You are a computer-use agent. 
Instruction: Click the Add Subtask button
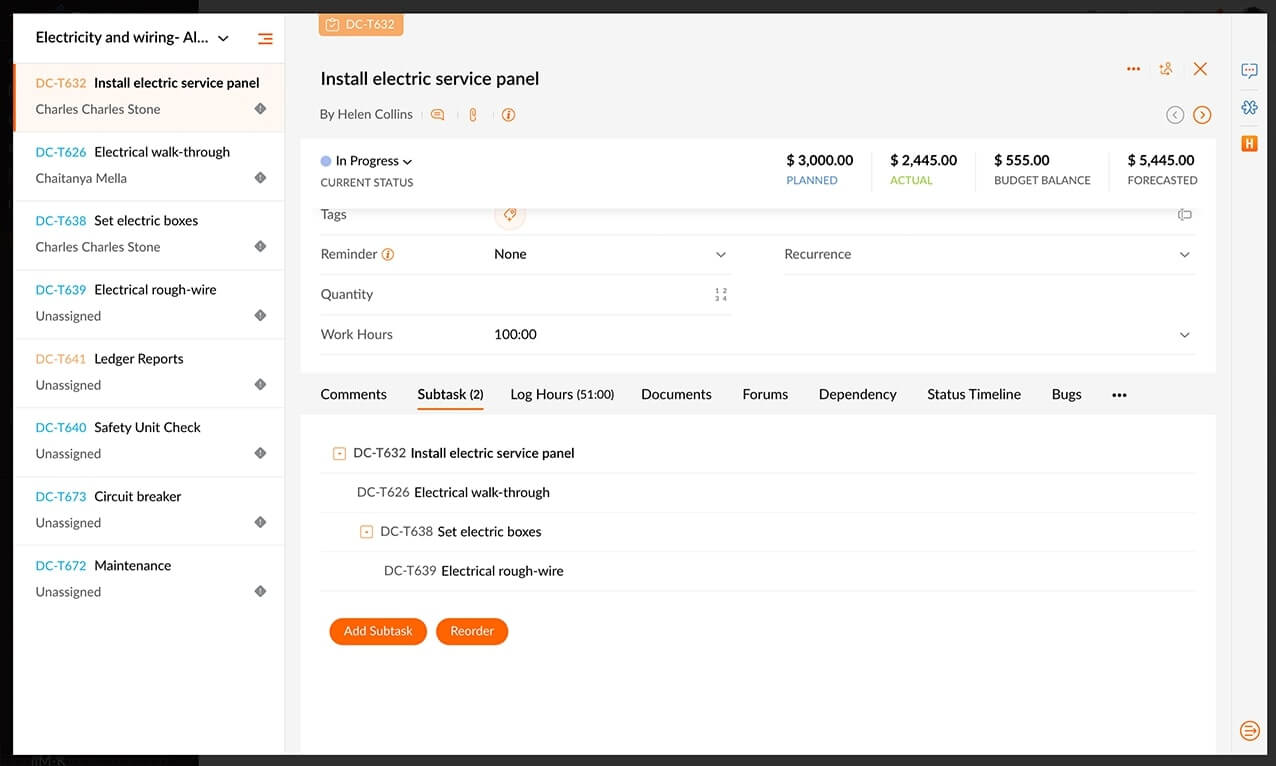[x=378, y=631]
